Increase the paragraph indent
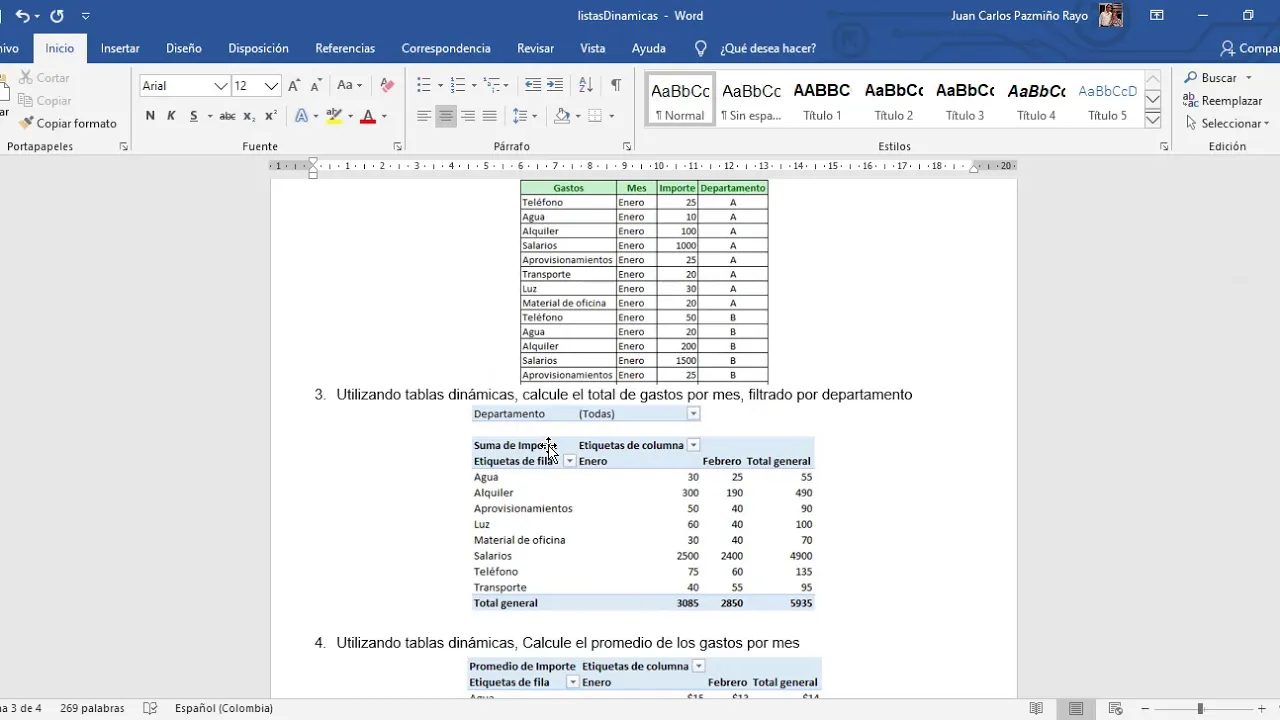The image size is (1280, 720). click(555, 86)
